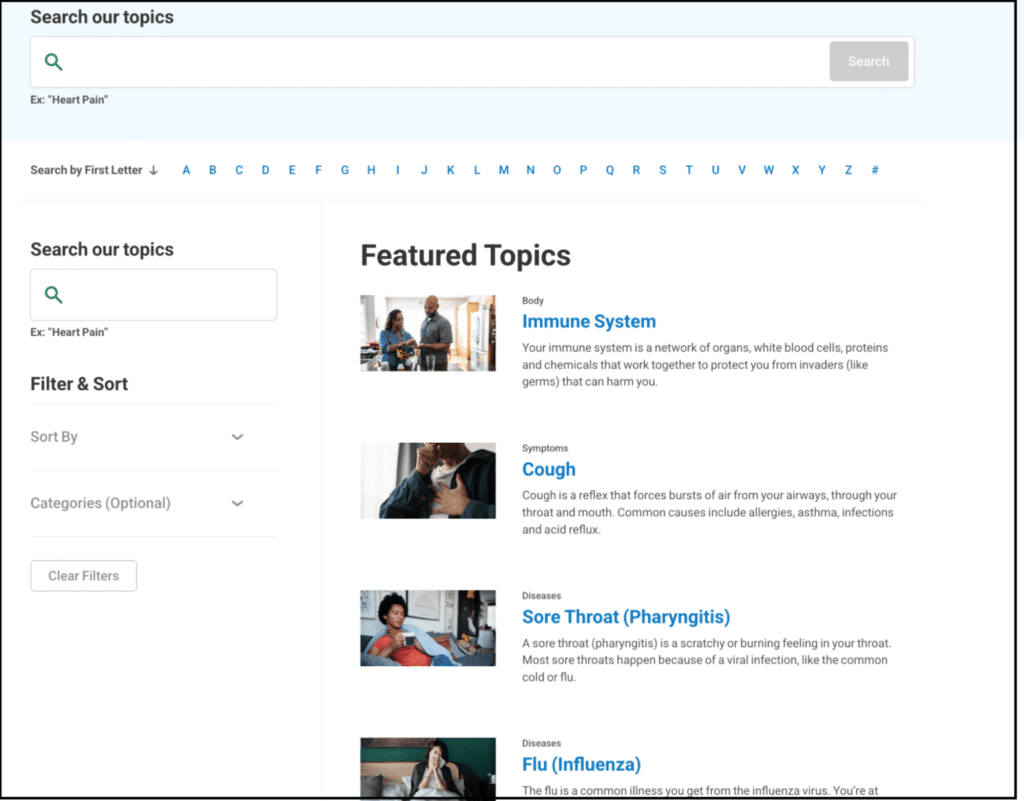The image size is (1024, 801).
Task: Open the Flu (Influenza) topic
Action: tap(581, 764)
